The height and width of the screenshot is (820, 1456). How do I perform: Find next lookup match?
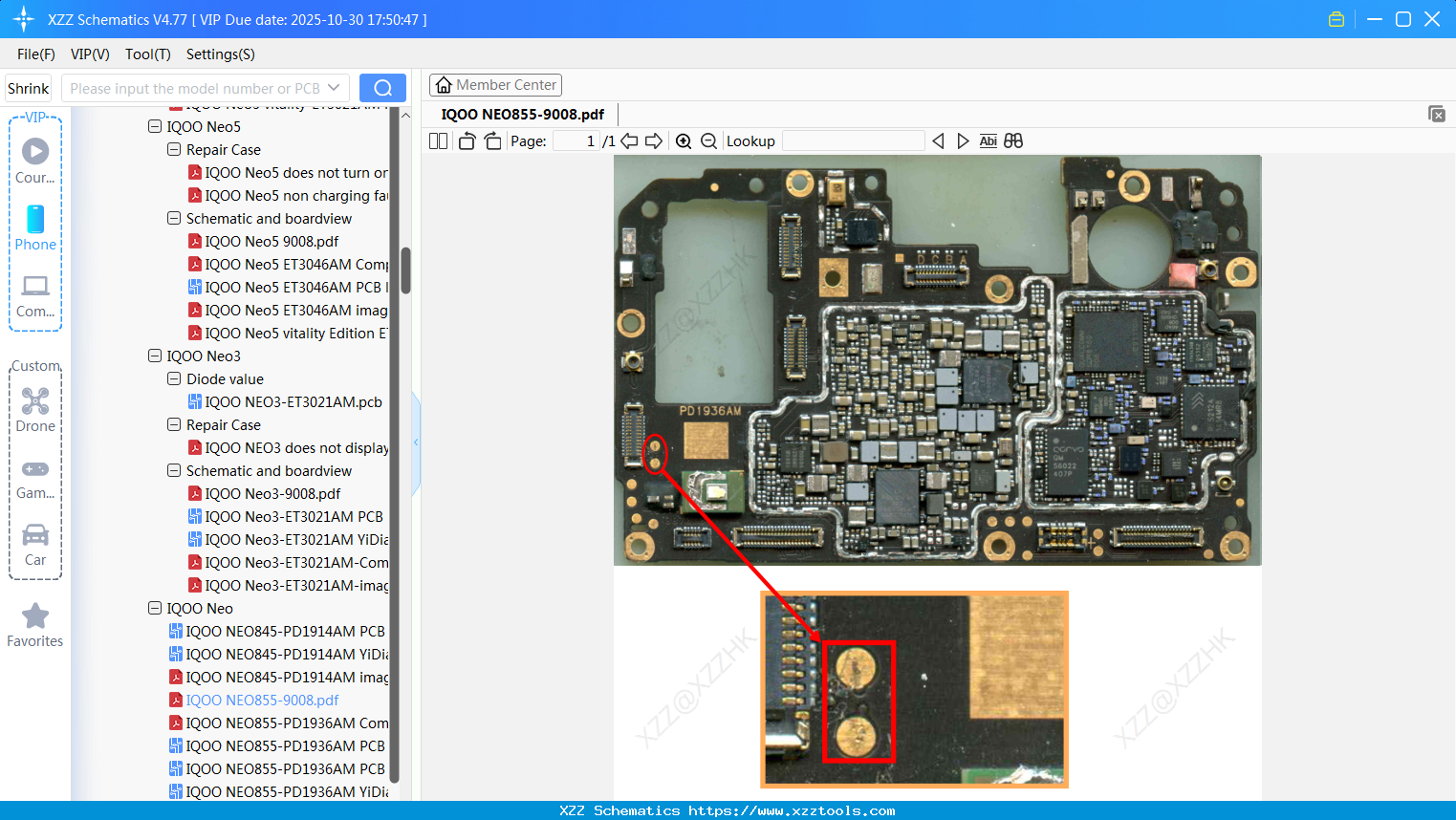(x=963, y=141)
